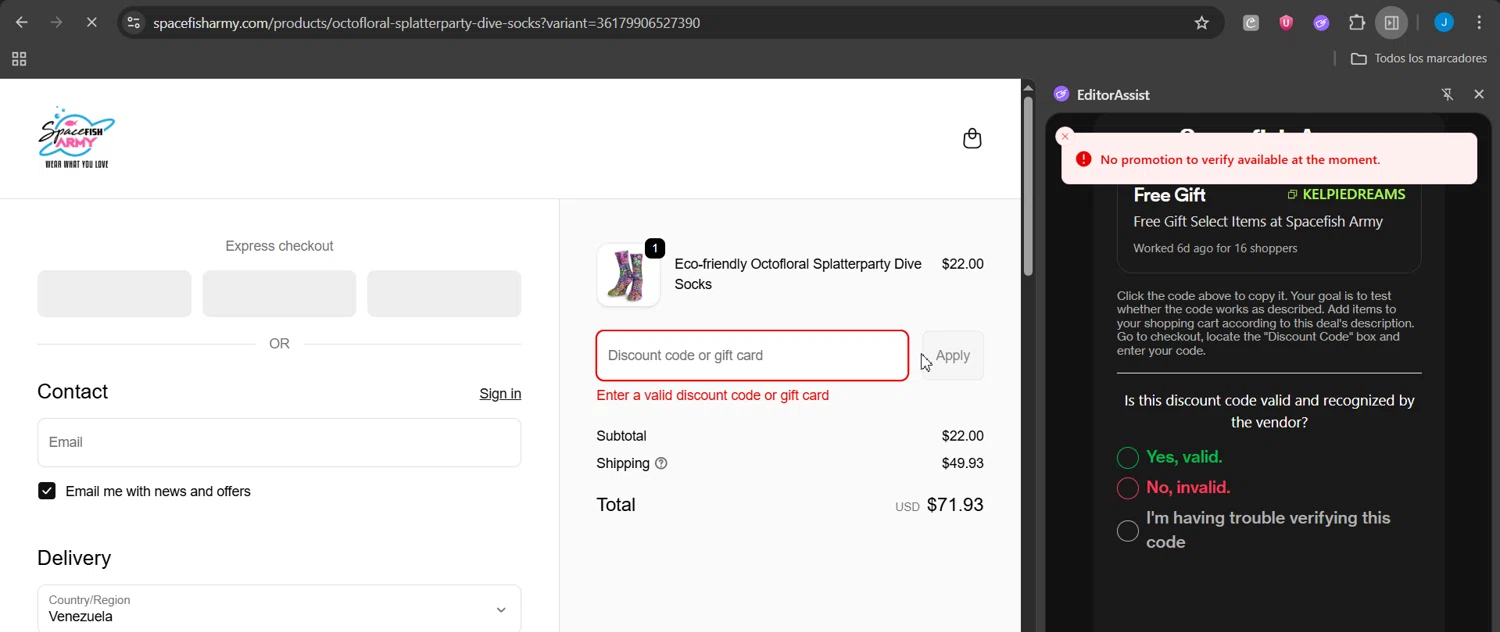
Task: Click the Worked 6d ago for 16 shoppers text
Action: [x=1215, y=248]
